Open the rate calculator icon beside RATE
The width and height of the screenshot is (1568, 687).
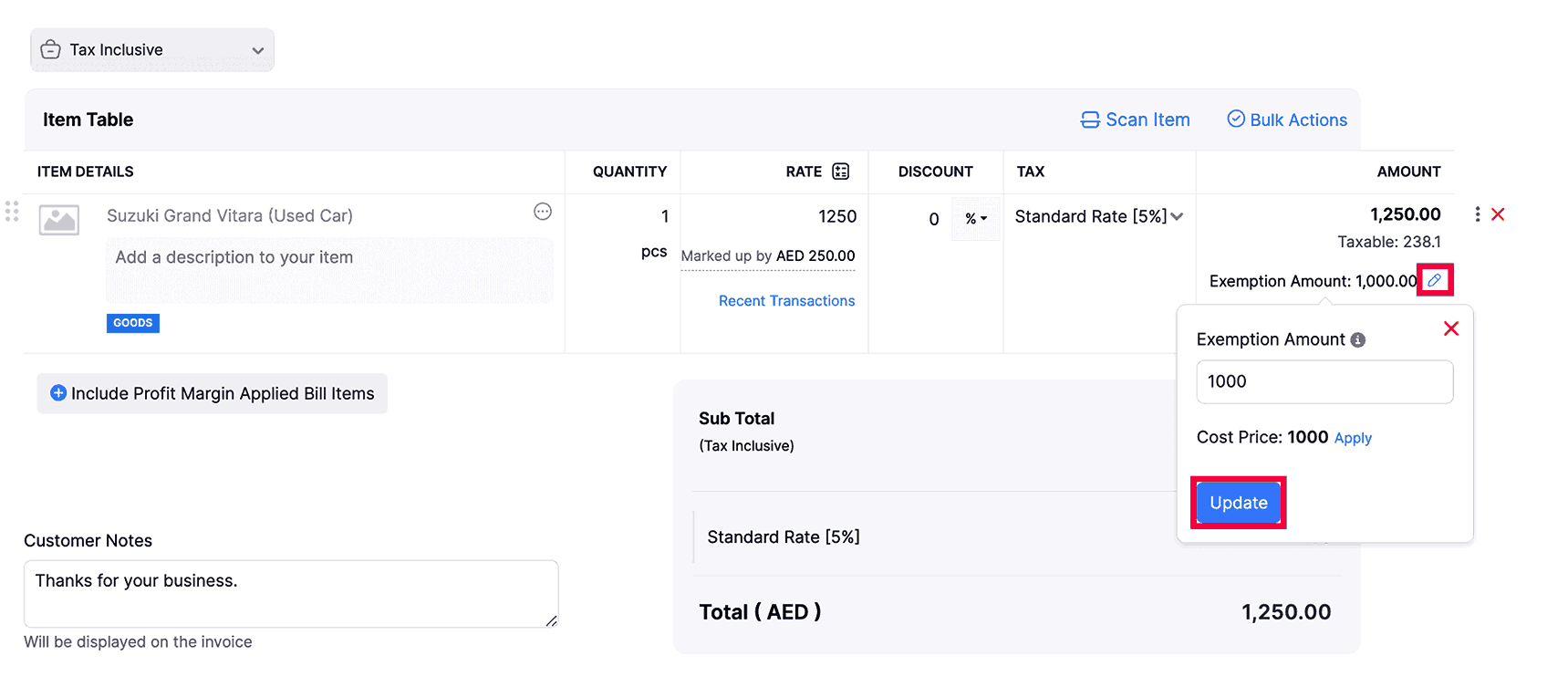point(841,172)
